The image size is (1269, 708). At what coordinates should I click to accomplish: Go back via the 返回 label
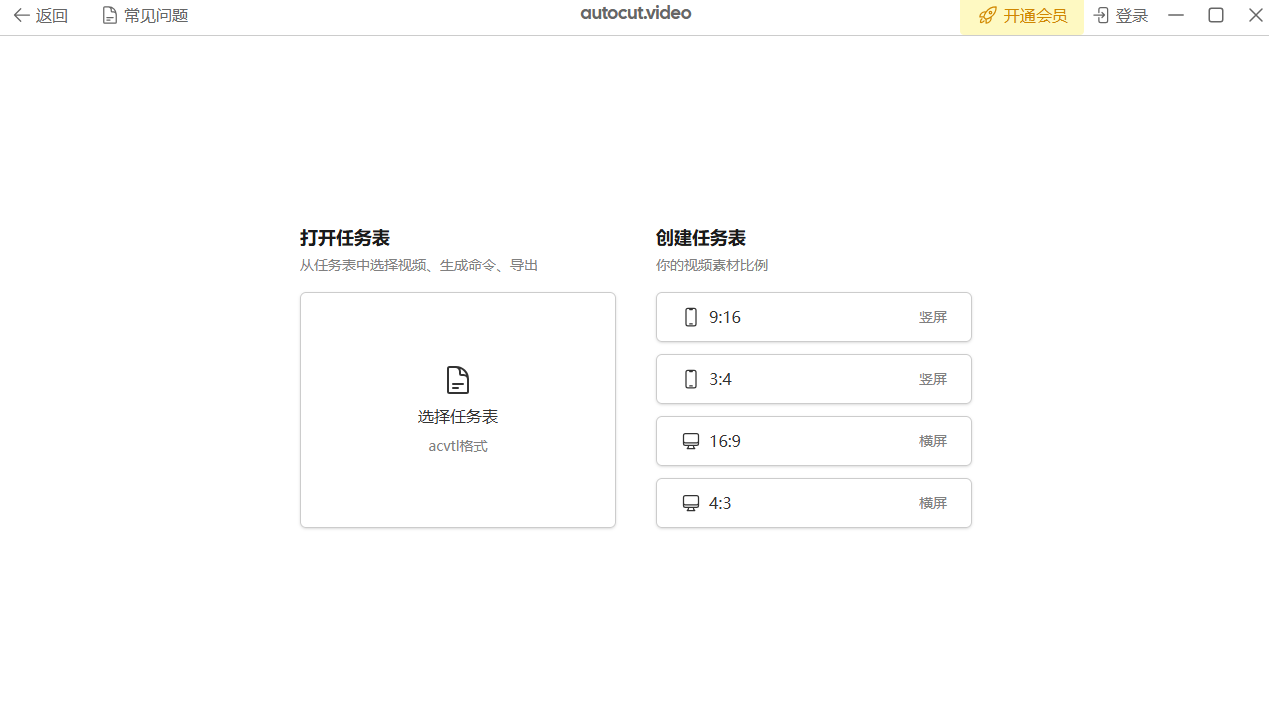coord(52,16)
